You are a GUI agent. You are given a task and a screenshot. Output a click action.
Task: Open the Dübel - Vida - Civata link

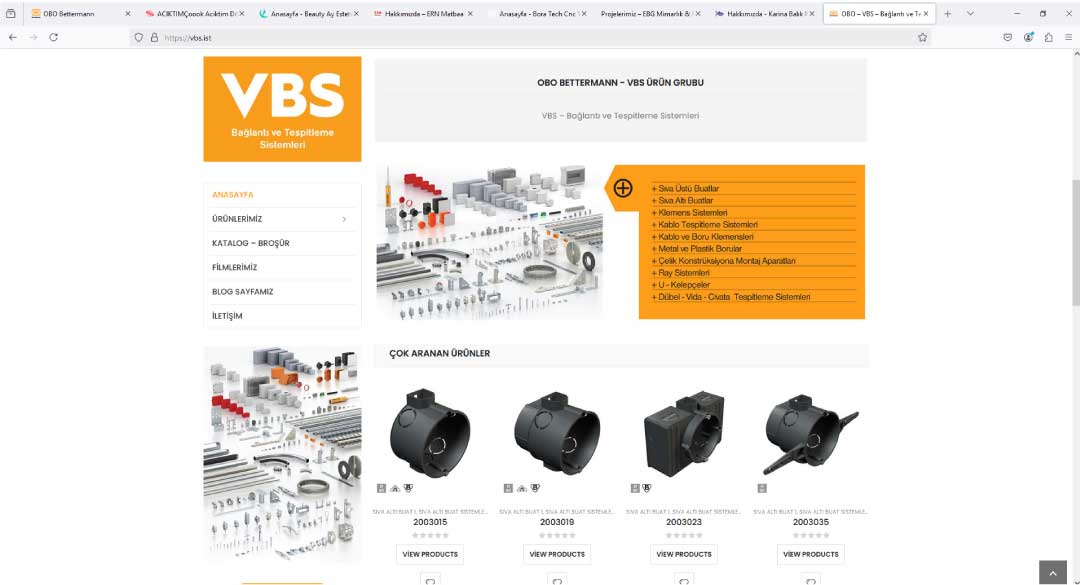(731, 297)
